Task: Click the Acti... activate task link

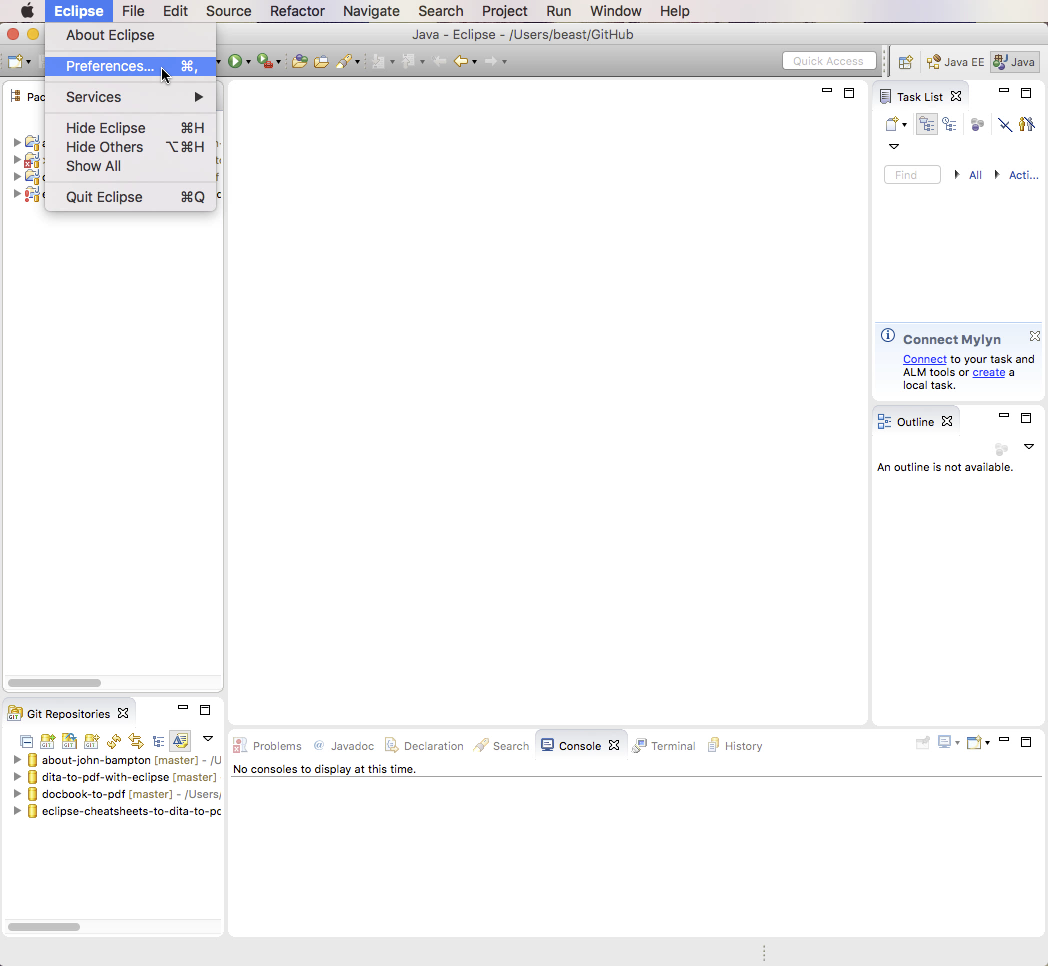Action: pos(1023,175)
